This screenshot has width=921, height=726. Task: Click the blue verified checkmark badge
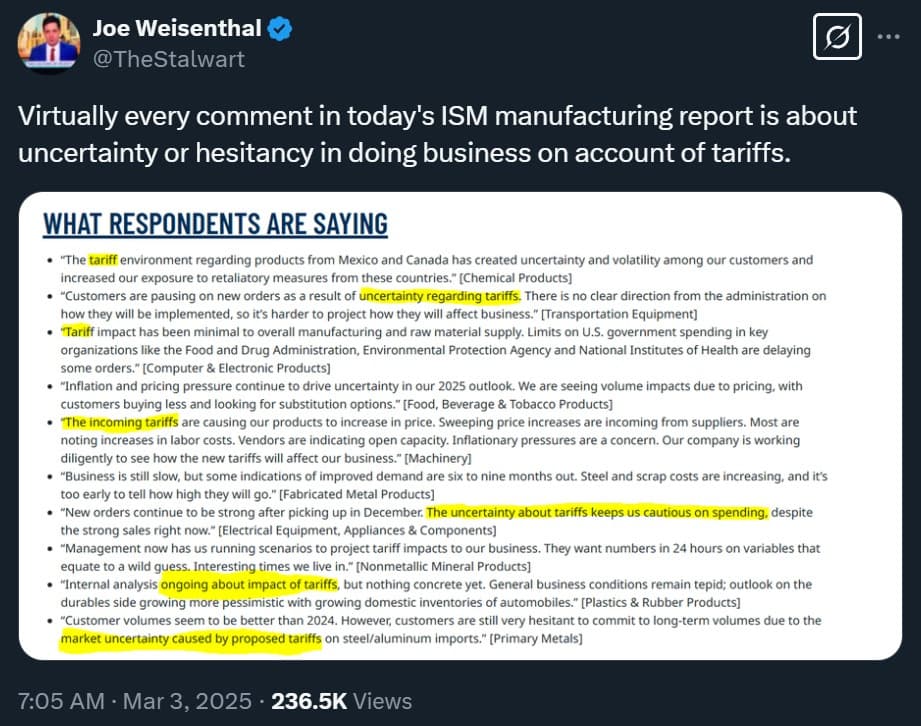tap(279, 29)
